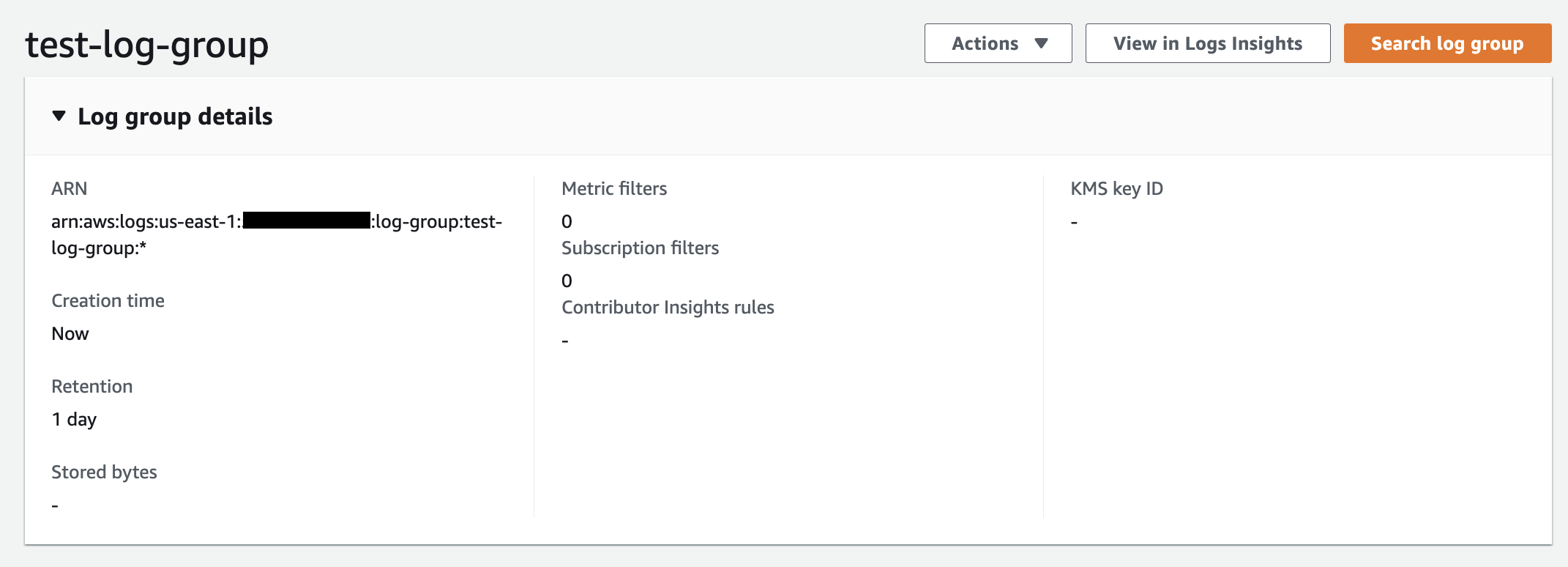Screen dimensions: 1568x567
Task: Collapse the Log group details triangle
Action: point(59,116)
